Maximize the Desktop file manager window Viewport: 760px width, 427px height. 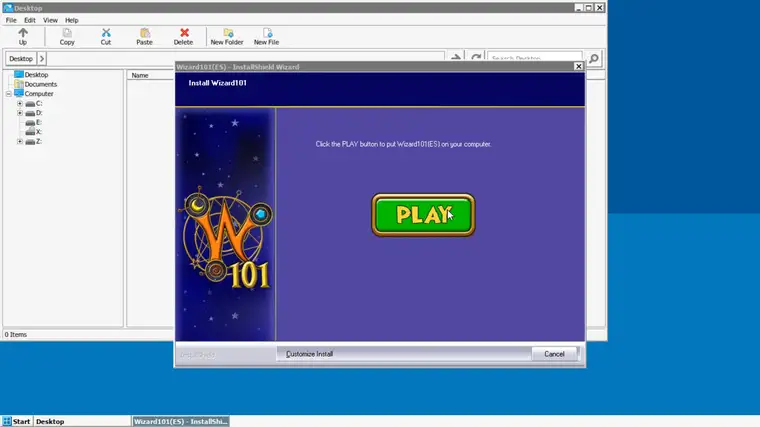pos(589,8)
